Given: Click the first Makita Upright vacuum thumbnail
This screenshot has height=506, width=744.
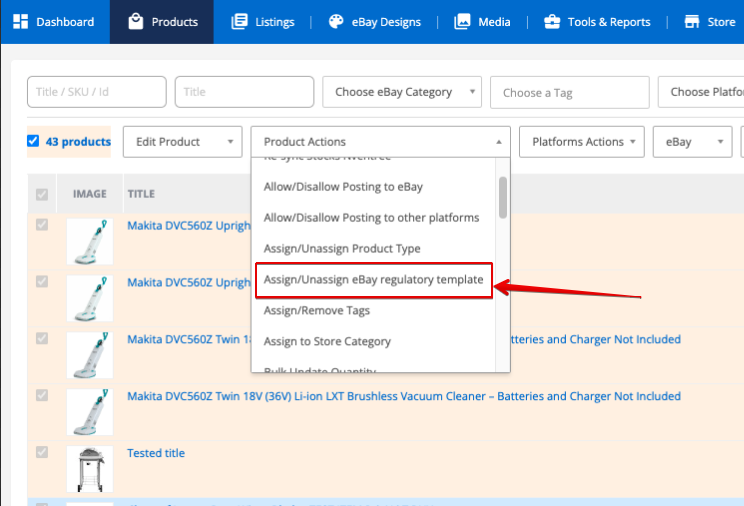Looking at the screenshot, I should tap(90, 242).
